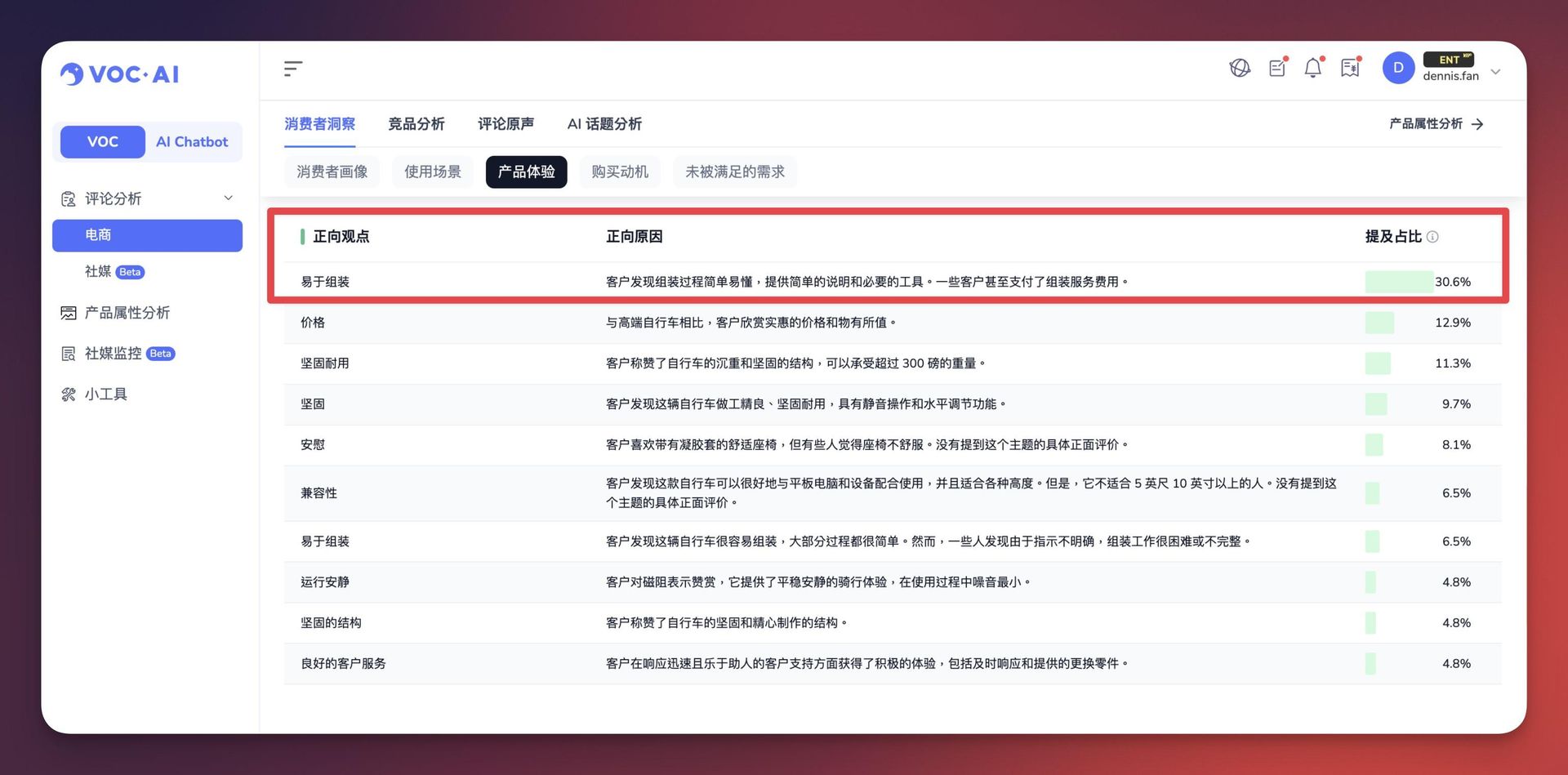Click the VOC.AI logo

pos(120,74)
